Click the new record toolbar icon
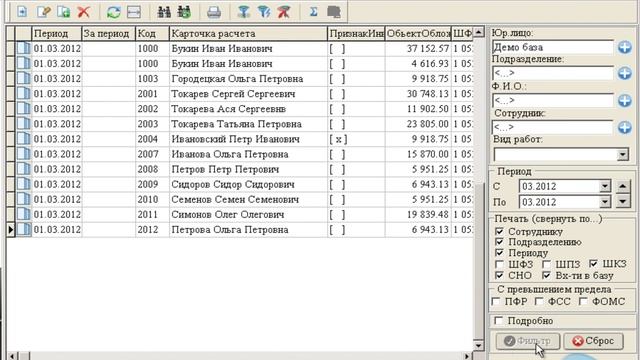The image size is (640, 360). point(22,12)
